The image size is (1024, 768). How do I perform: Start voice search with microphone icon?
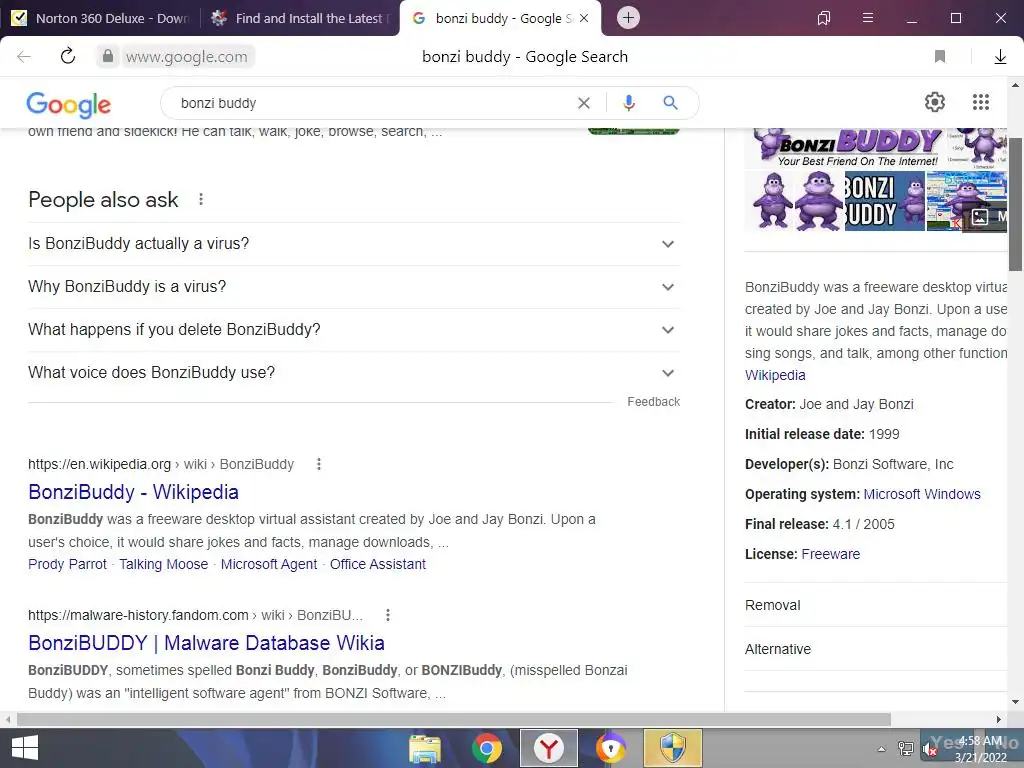(628, 103)
